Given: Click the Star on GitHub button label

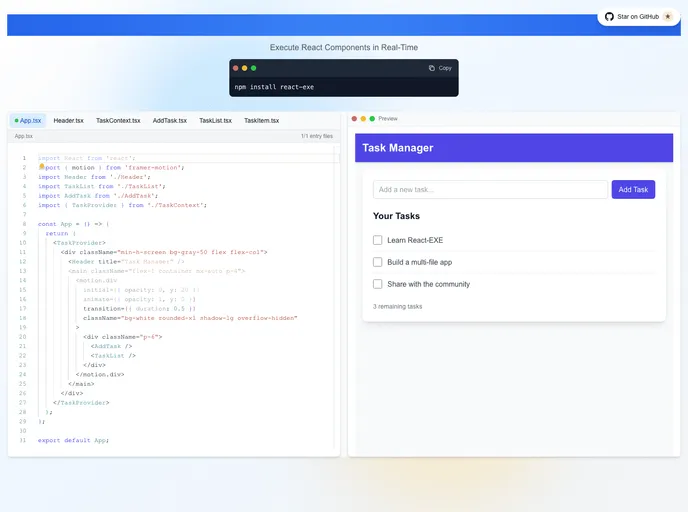Looking at the screenshot, I should pyautogui.click(x=638, y=17).
